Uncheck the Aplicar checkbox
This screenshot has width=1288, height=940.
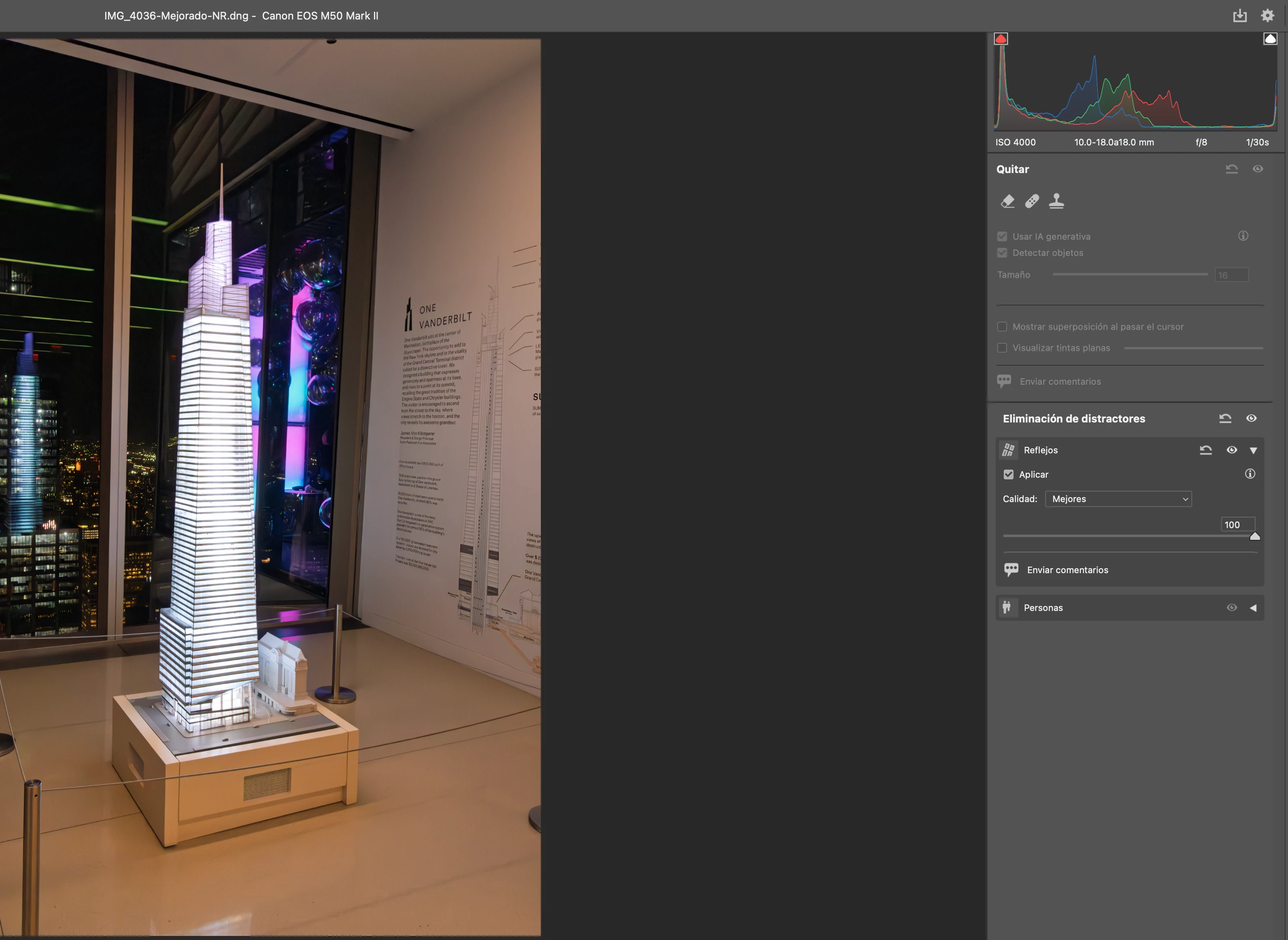click(x=1009, y=474)
